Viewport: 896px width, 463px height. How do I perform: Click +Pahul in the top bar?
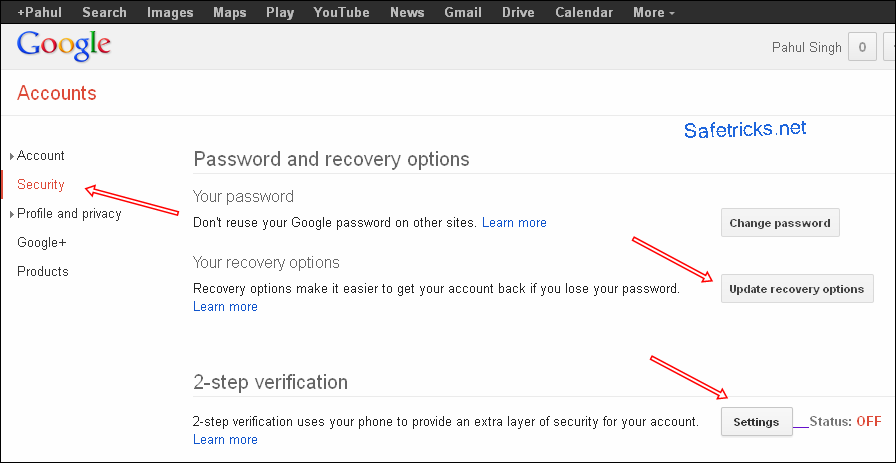(40, 12)
